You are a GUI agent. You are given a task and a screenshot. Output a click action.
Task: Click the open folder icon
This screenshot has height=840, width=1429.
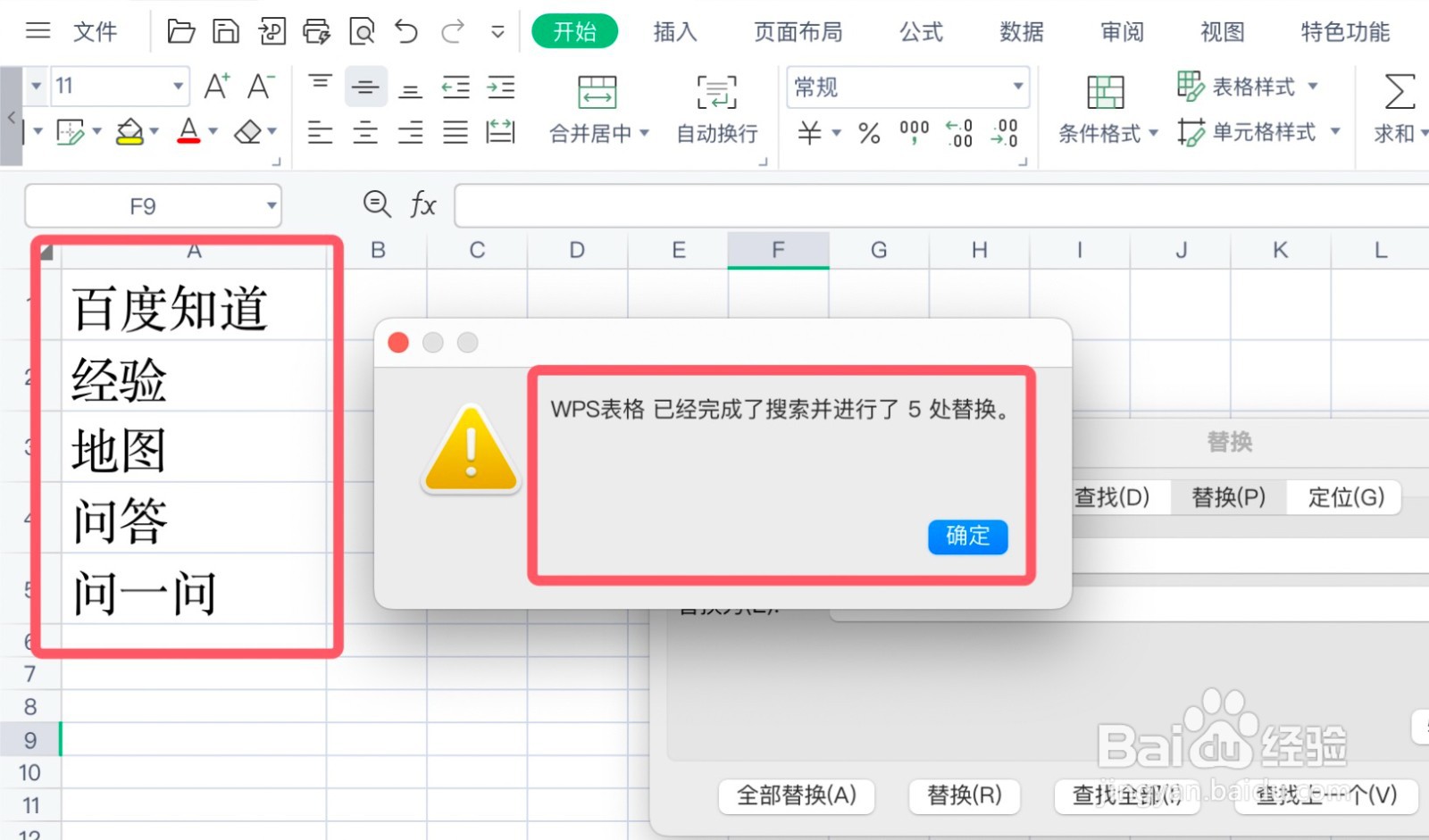181,32
